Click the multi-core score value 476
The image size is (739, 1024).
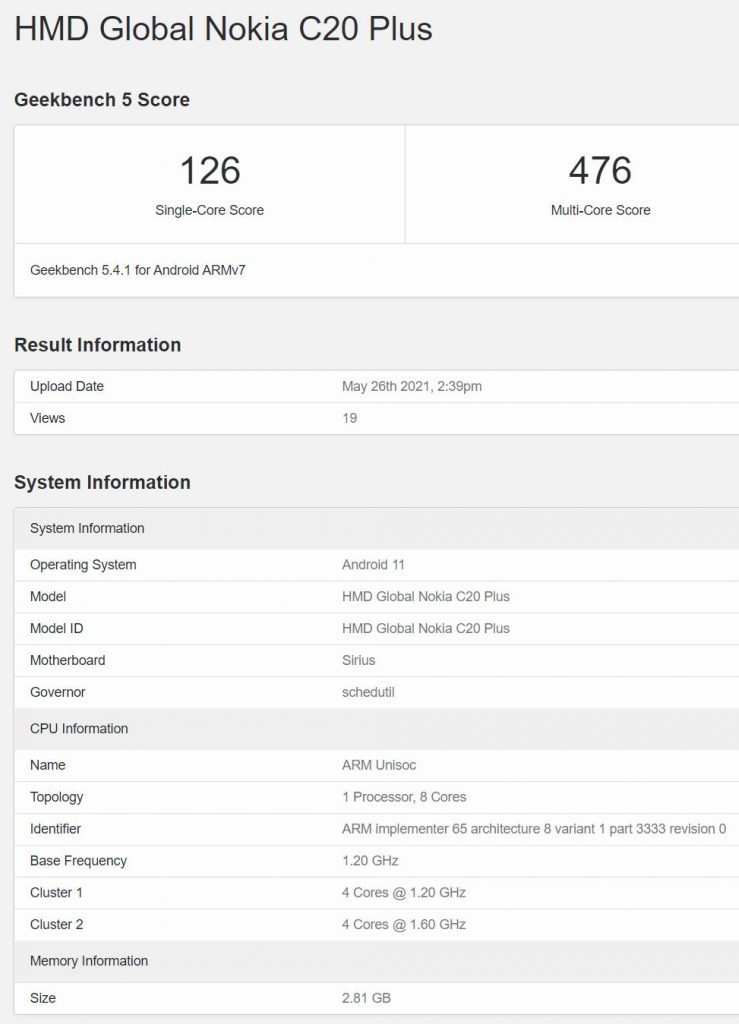tap(601, 170)
